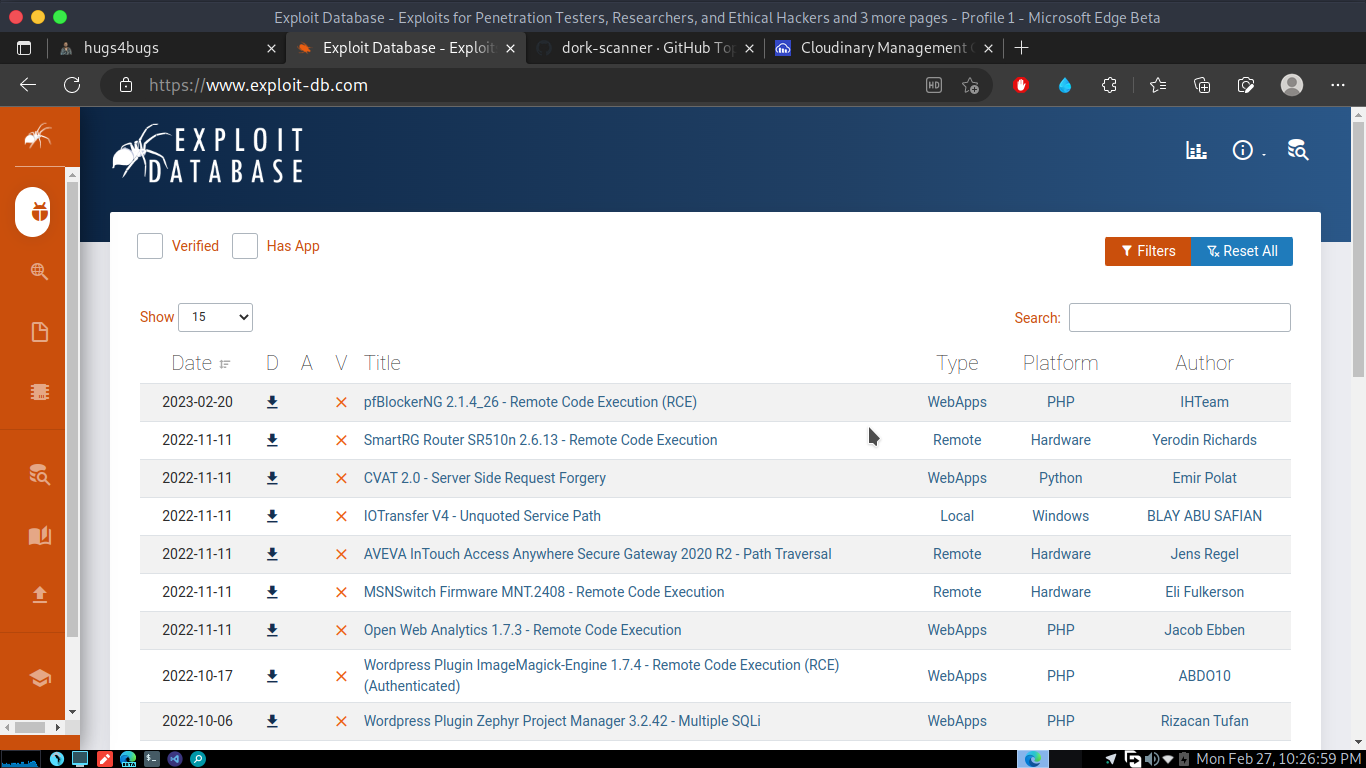
Task: Close the hugs4bugs tab
Action: (271, 48)
